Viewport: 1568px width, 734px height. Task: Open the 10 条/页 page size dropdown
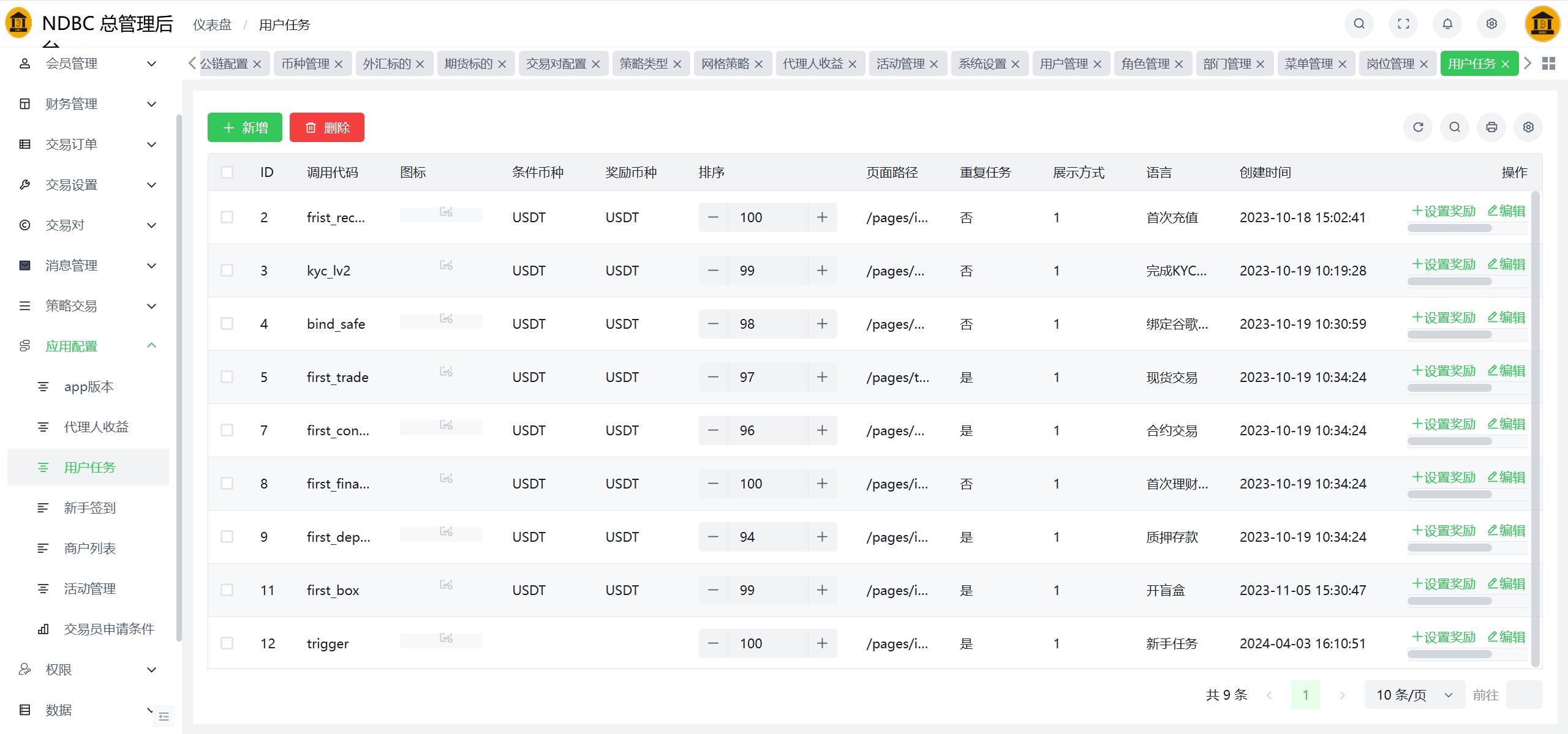coord(1414,695)
